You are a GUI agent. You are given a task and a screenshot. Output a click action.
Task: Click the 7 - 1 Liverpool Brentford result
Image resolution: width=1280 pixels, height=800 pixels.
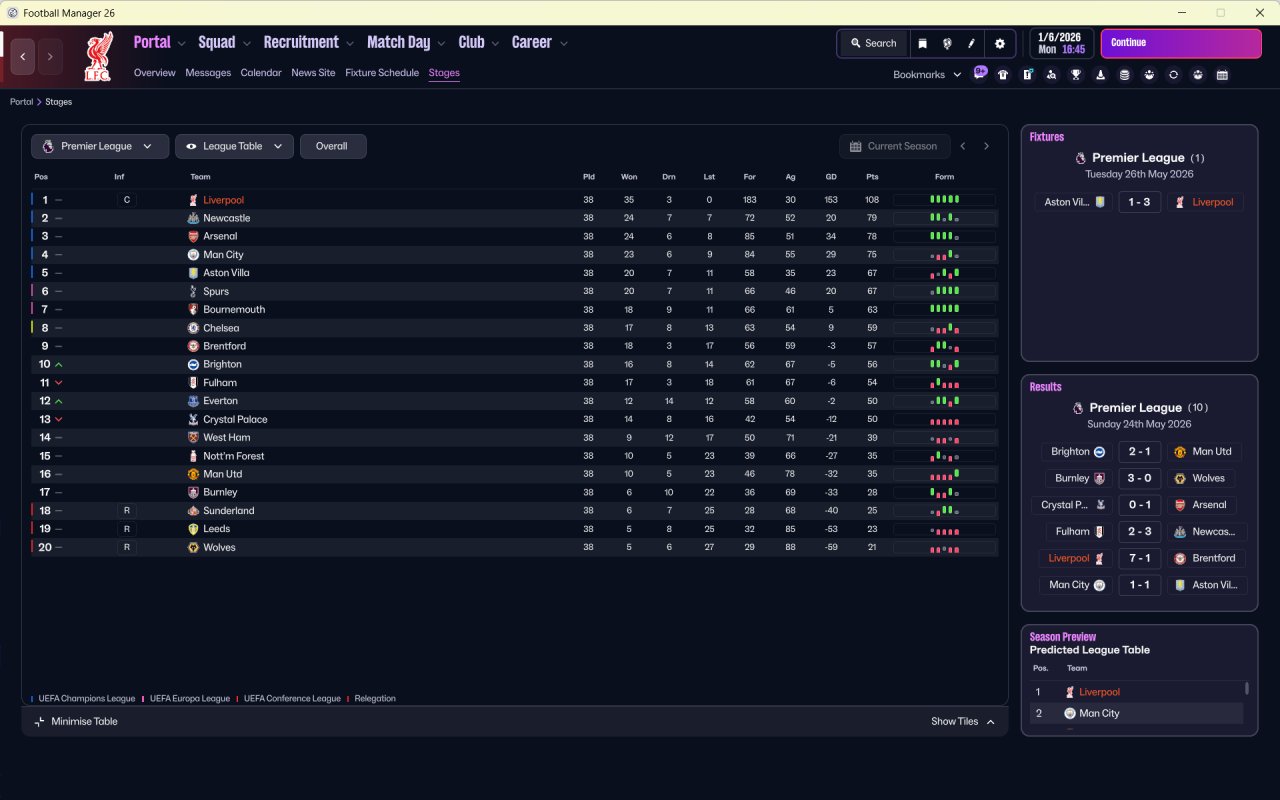coord(1139,558)
